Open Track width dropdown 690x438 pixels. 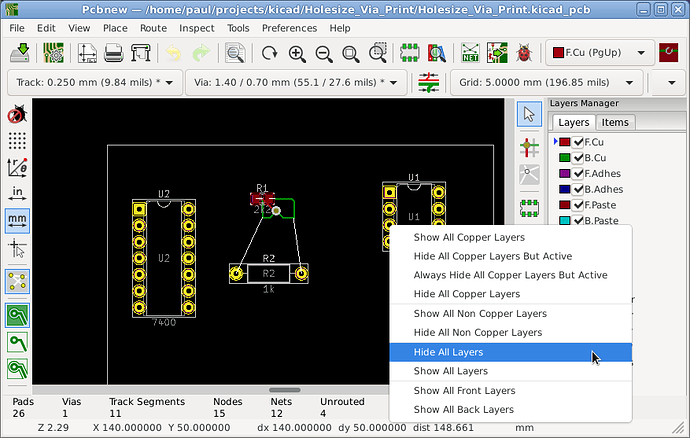95,83
